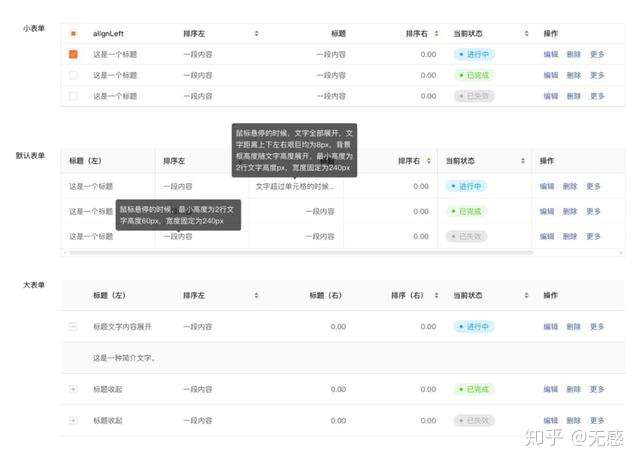Click 编辑 in the 默认表单 进行中 row
This screenshot has width=640, height=464.
pos(547,186)
